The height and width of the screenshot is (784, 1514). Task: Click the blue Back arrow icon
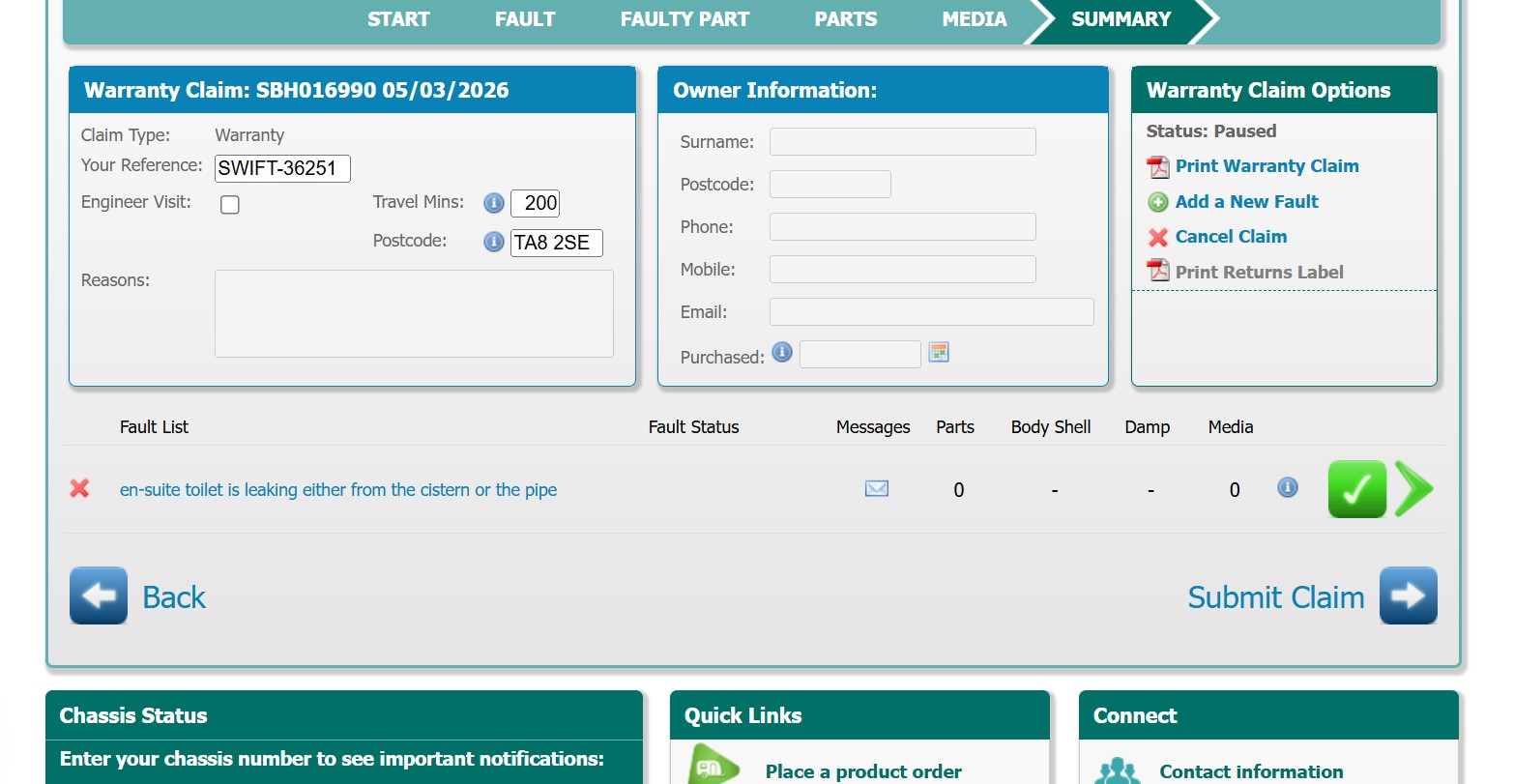pos(99,595)
